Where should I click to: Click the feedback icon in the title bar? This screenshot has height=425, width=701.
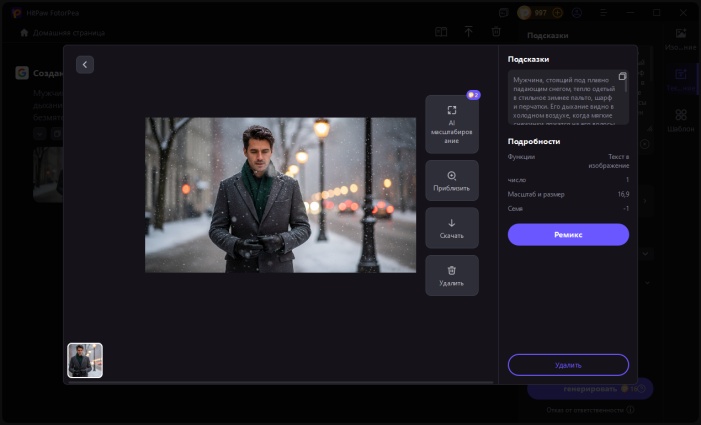504,13
